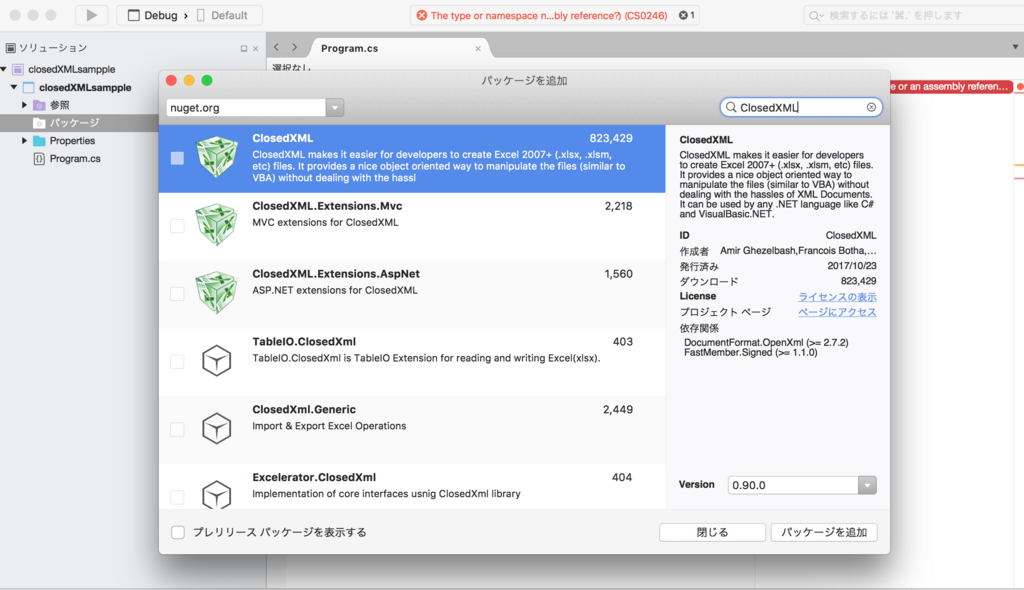The height and width of the screenshot is (590, 1024).
Task: Click the パッケージを追加 button
Action: click(824, 533)
